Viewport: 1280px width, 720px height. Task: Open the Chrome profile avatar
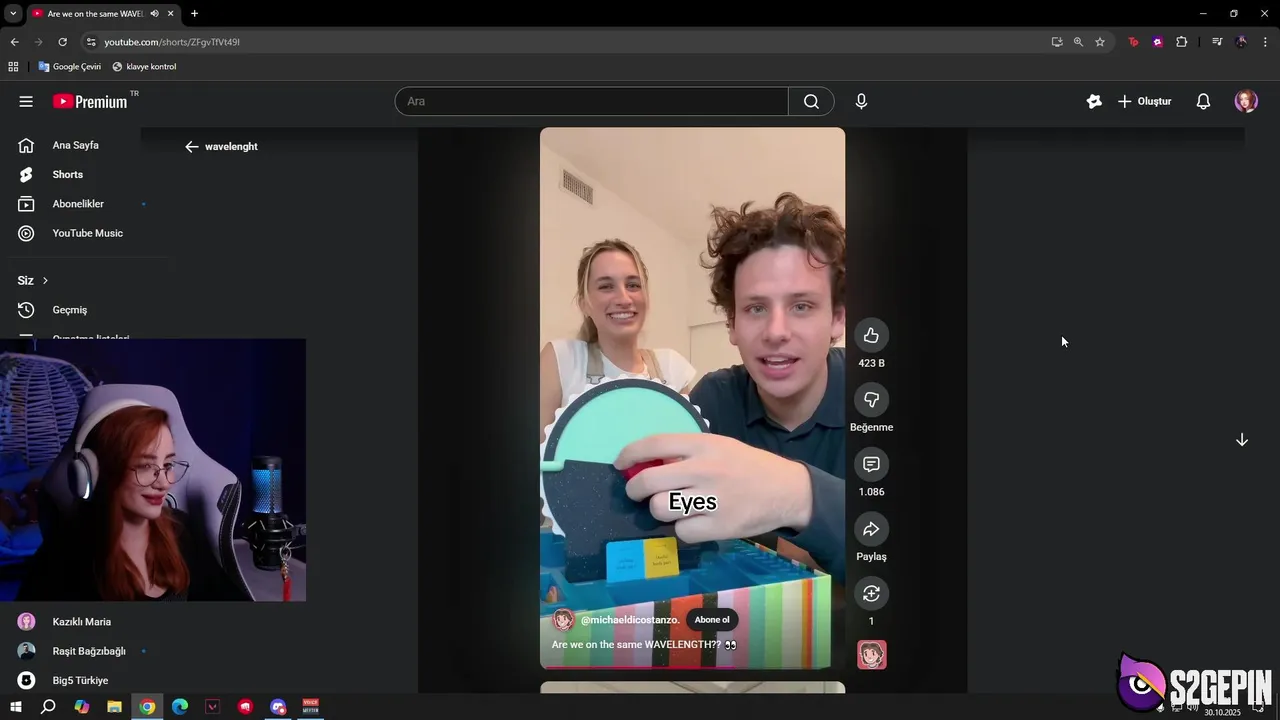[x=1241, y=42]
